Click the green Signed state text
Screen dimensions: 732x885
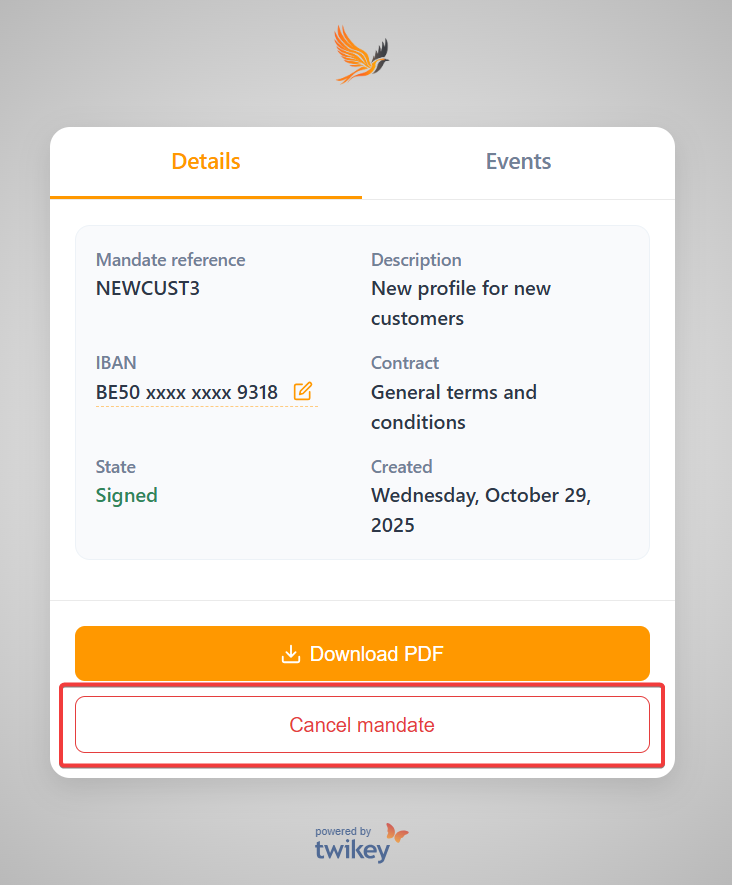(127, 495)
